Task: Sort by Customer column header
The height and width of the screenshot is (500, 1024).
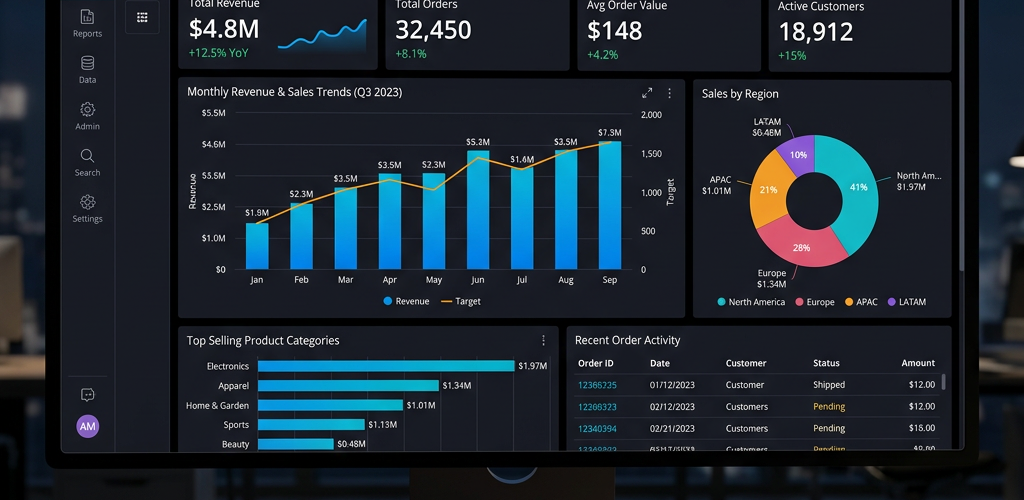Action: pyautogui.click(x=746, y=363)
